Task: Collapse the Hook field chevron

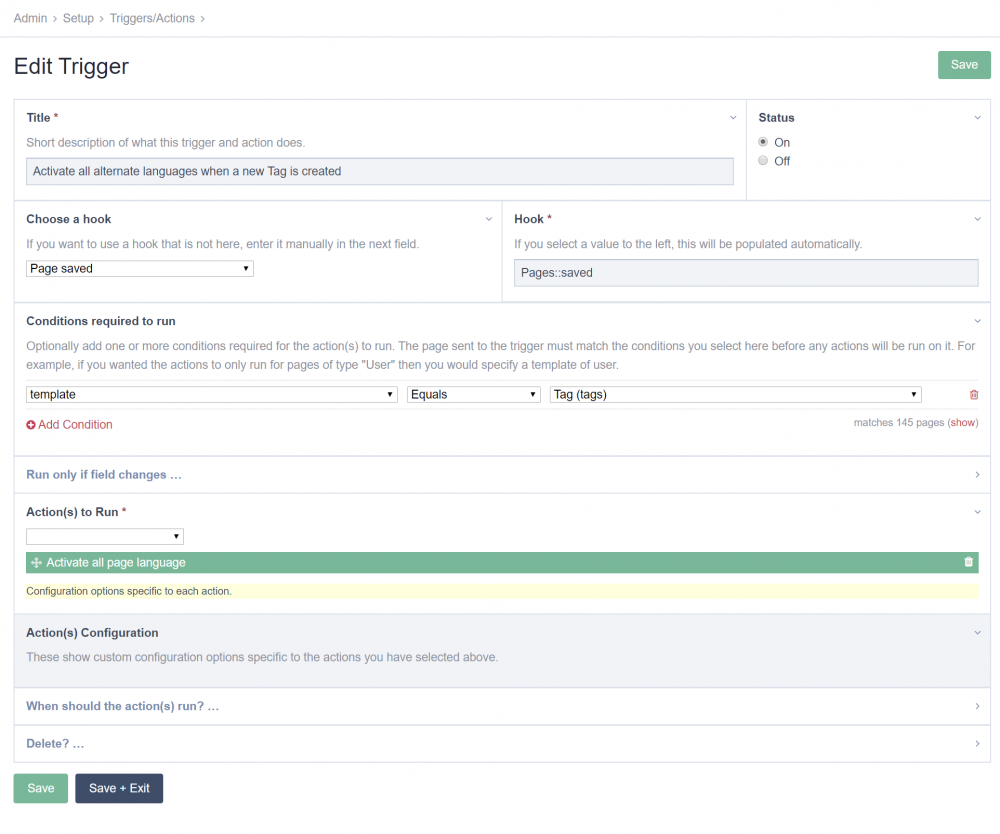Action: [x=977, y=219]
